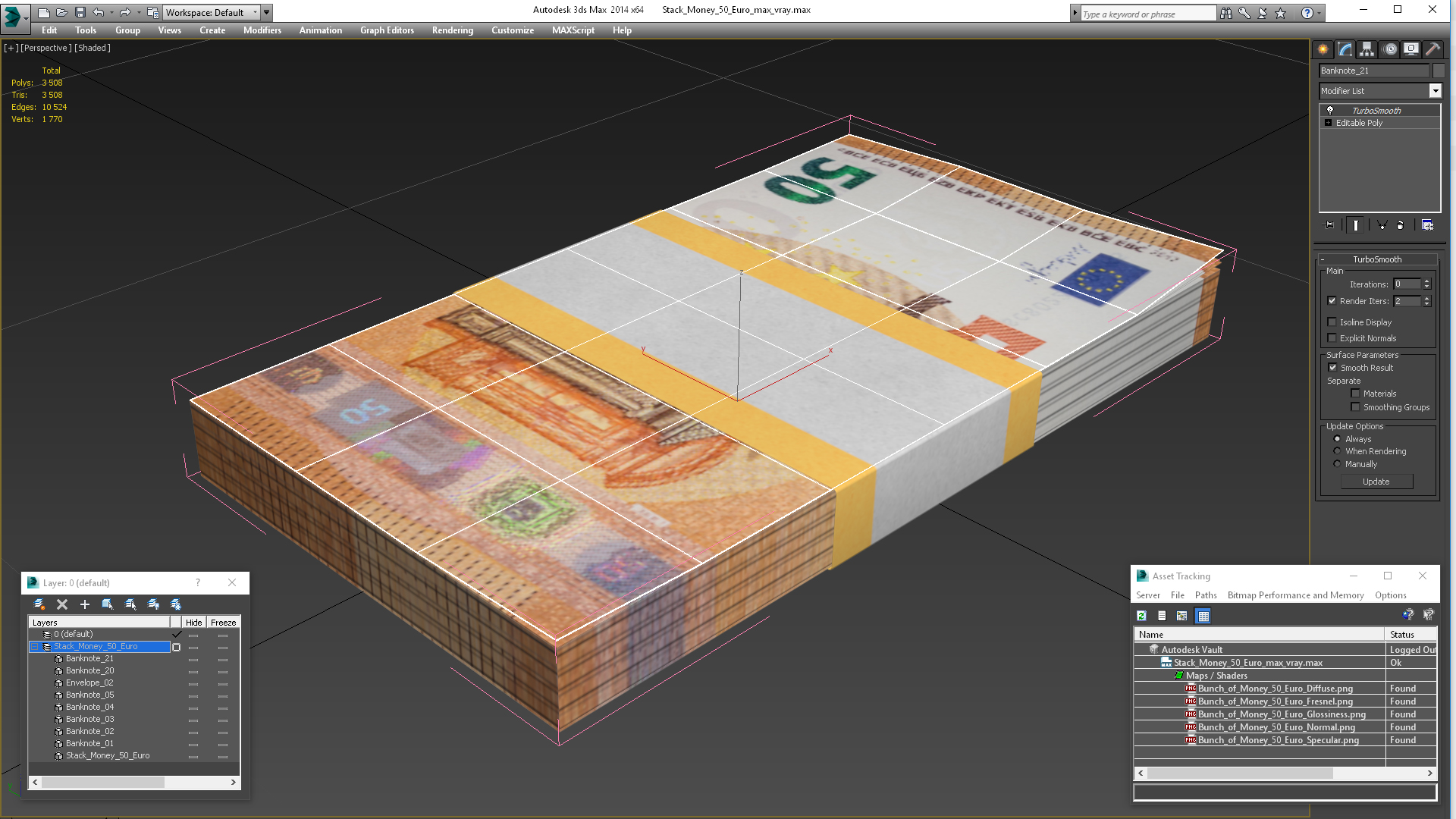
Task: Open the Display command panel tab
Action: click(1411, 49)
